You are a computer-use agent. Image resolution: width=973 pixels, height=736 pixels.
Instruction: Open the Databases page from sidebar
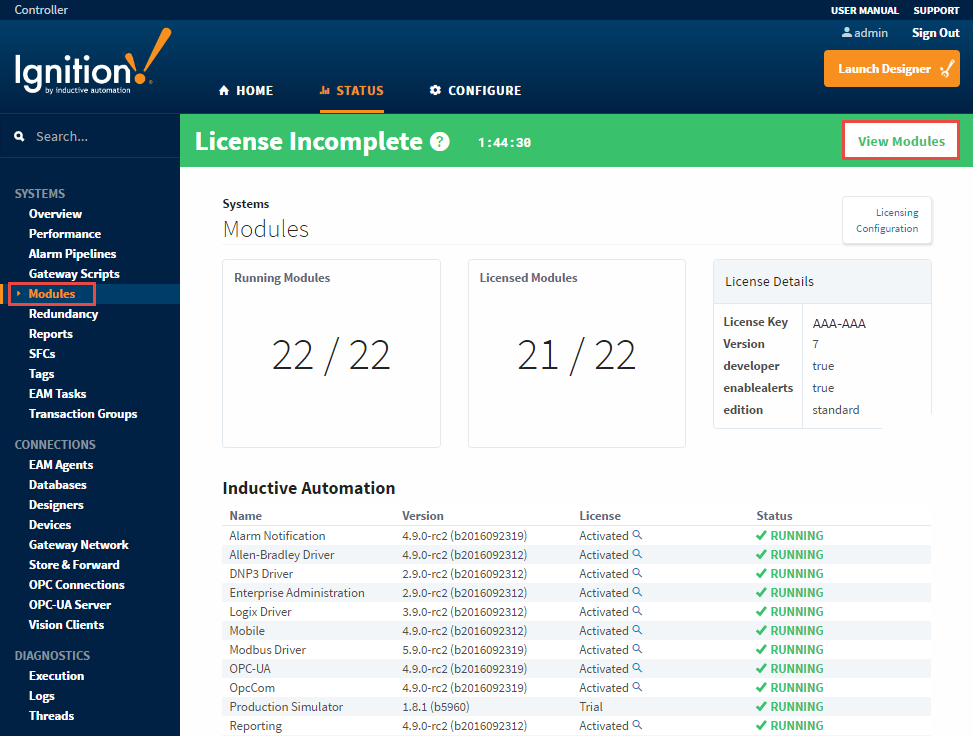(57, 484)
